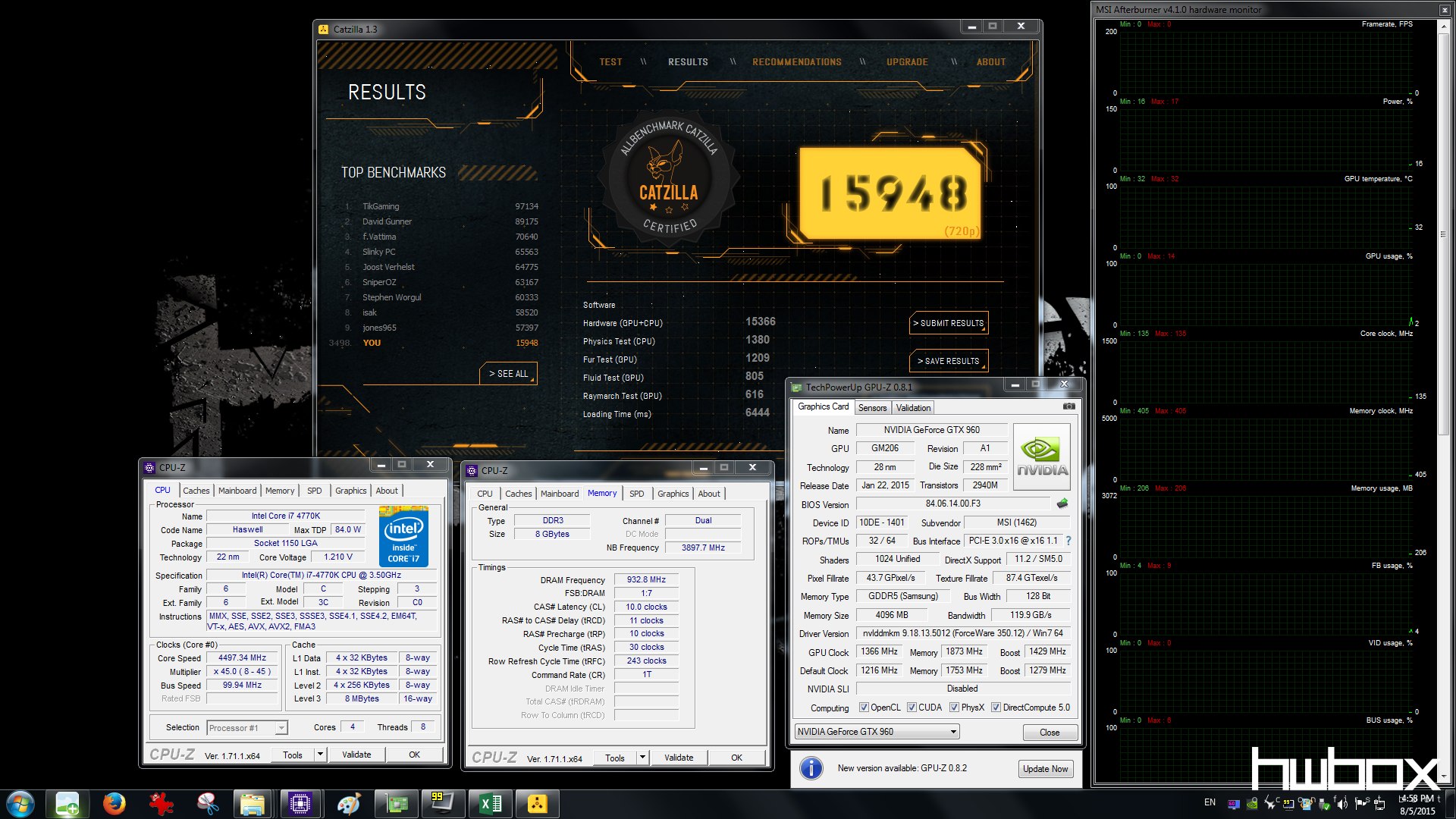Open the Excel taskbar icon
1456x819 pixels.
491,804
